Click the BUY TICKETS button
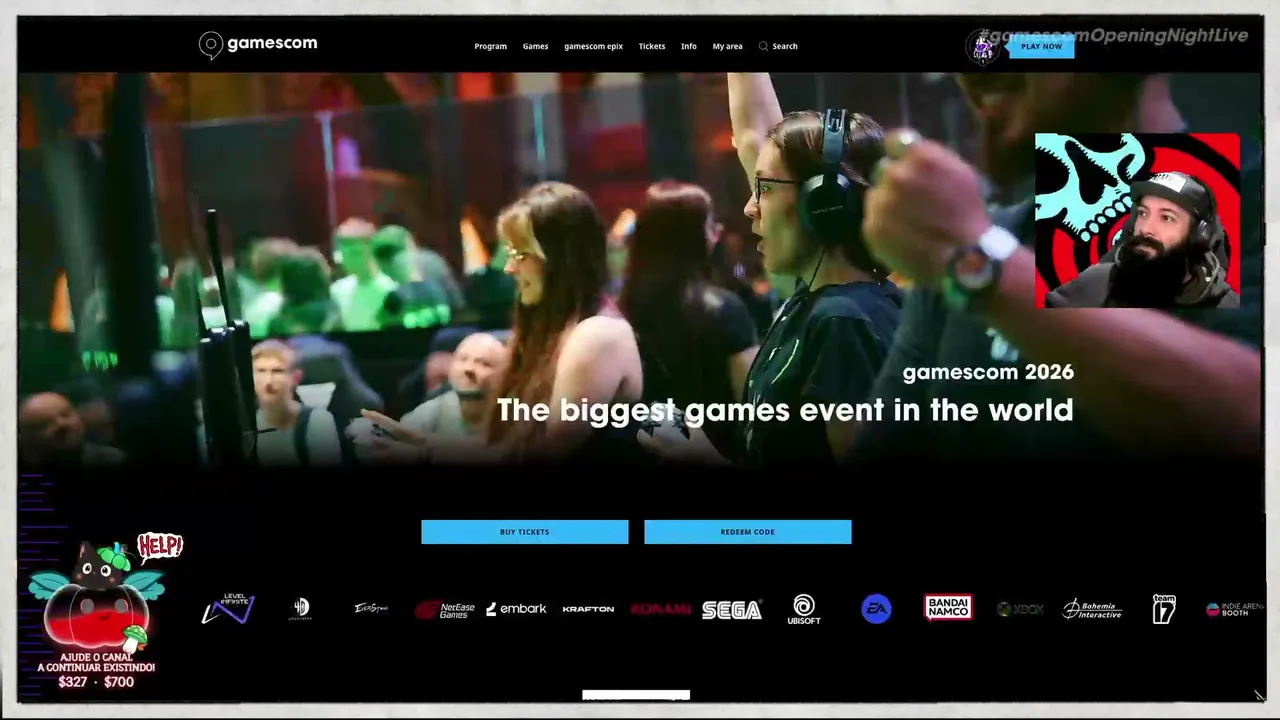Image resolution: width=1280 pixels, height=720 pixels. pyautogui.click(x=525, y=532)
